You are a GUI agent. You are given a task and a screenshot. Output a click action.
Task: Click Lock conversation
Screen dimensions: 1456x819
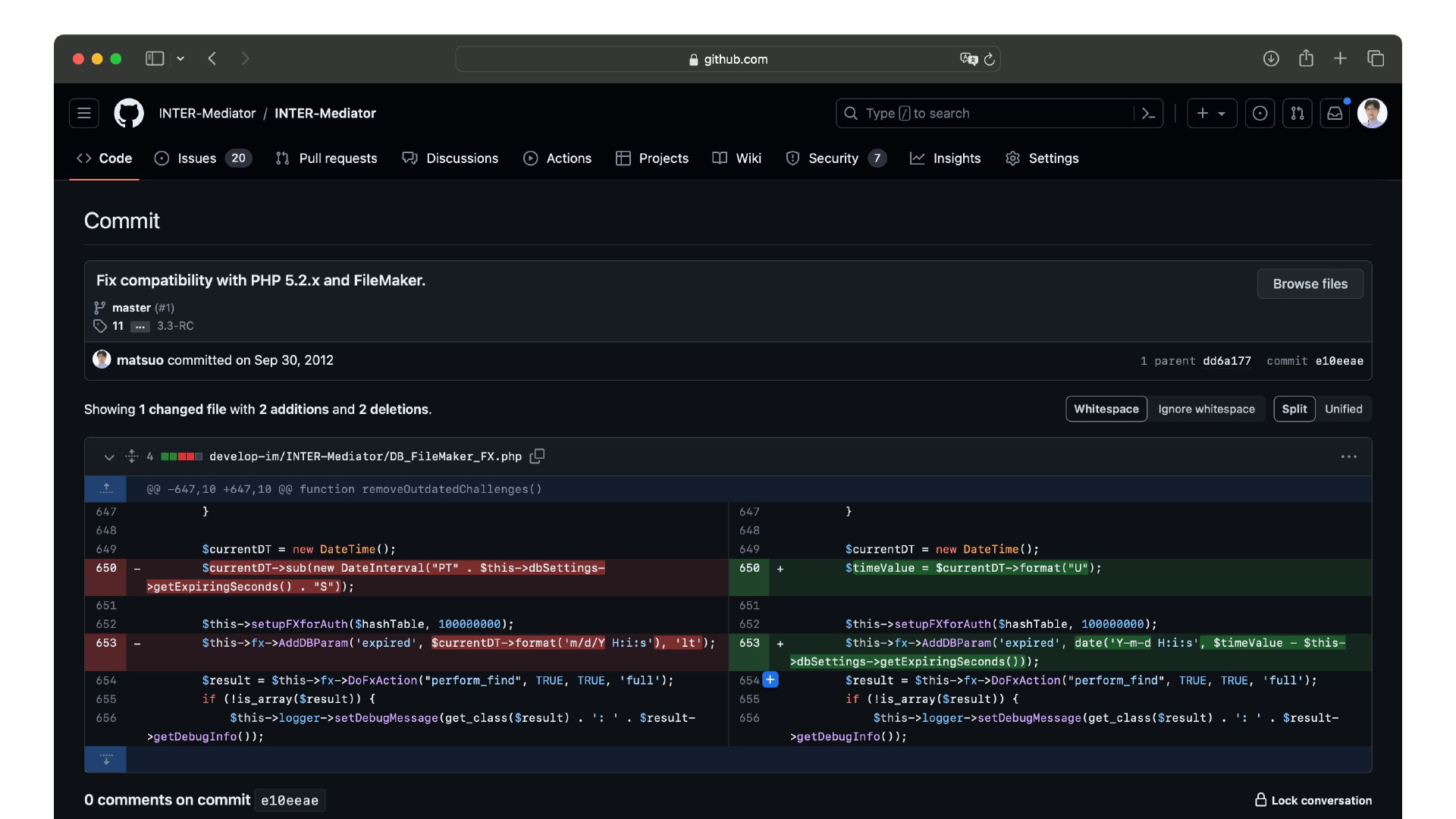(1313, 800)
